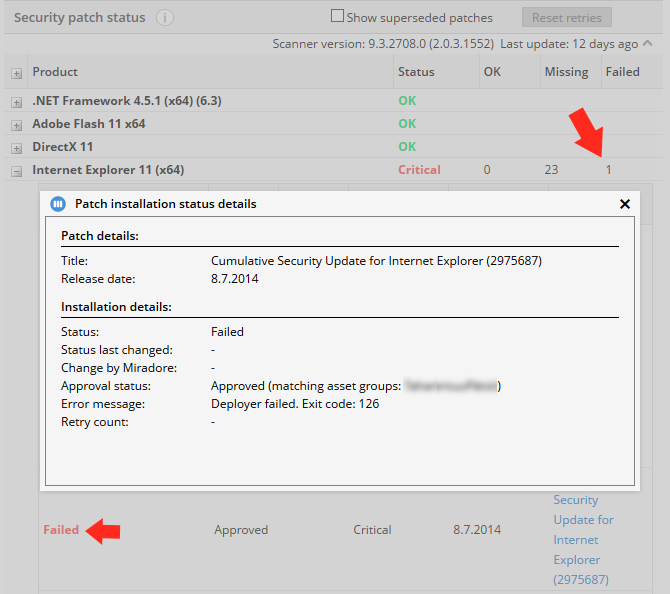Screen dimensions: 670x594
Task: Expand all products via header plus icon
Action: coord(16,74)
